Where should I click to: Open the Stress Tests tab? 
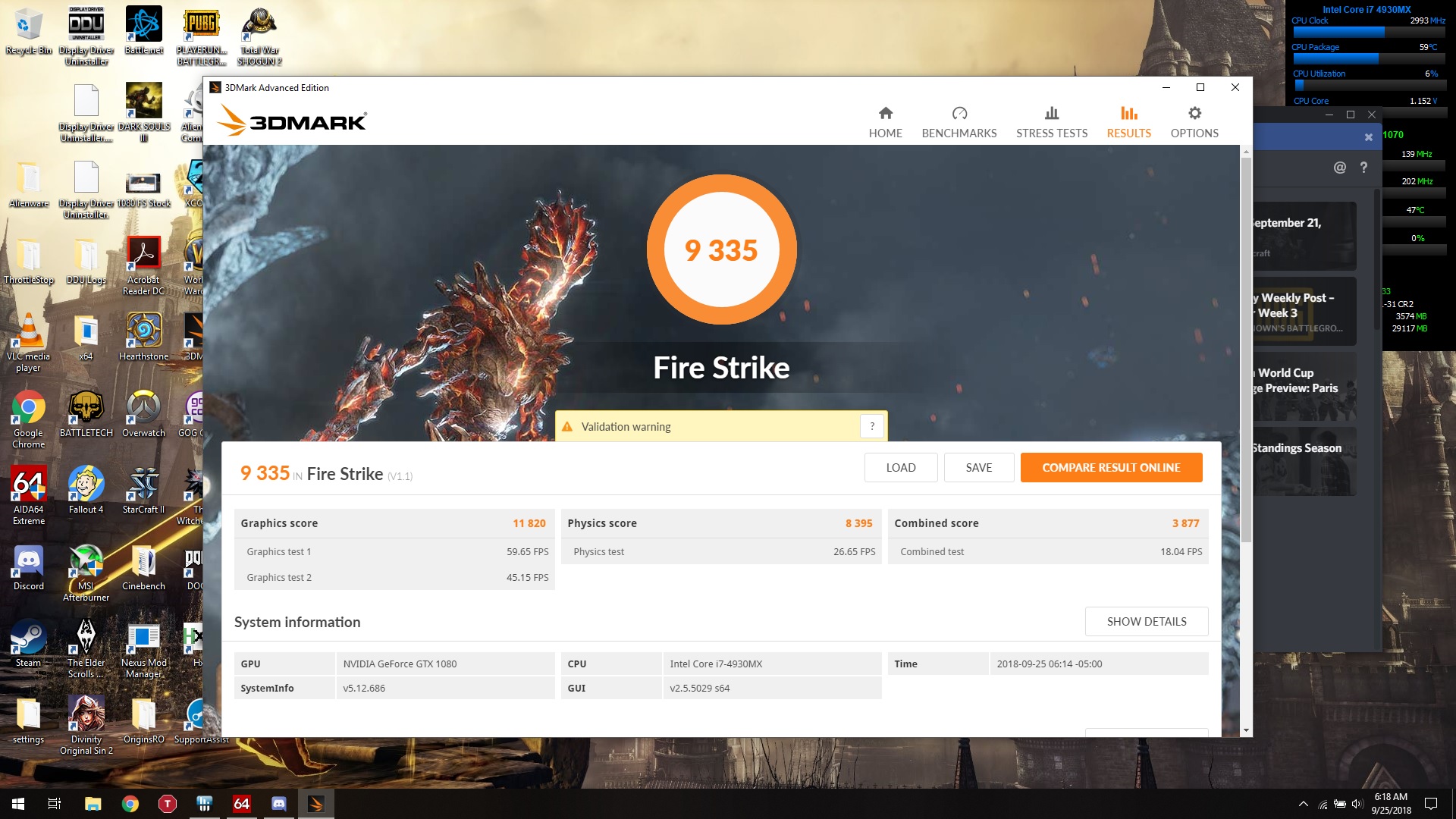(1052, 122)
